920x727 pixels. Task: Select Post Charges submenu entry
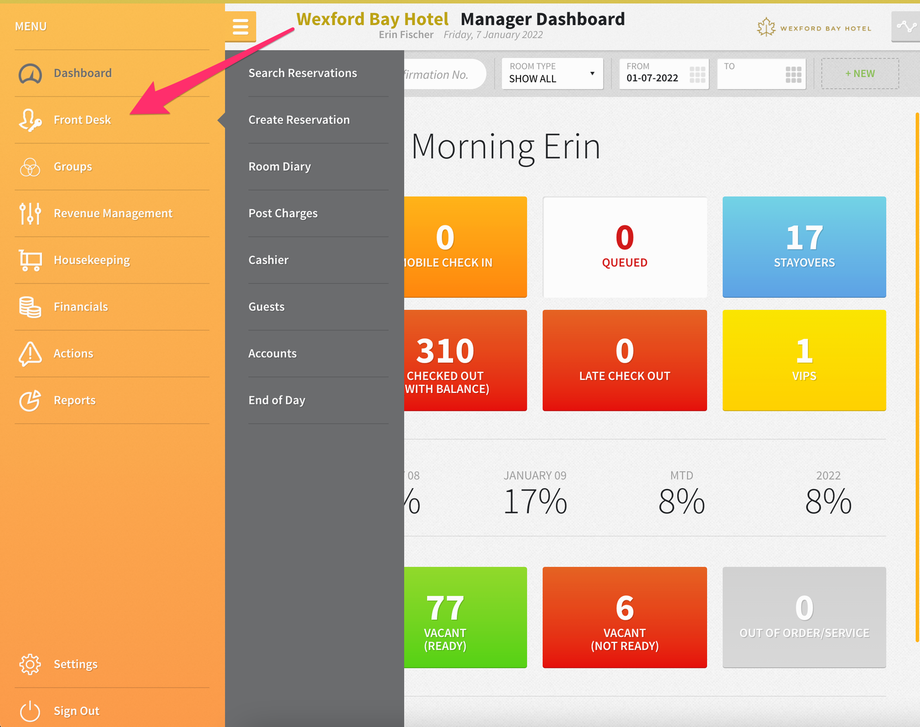318,214
